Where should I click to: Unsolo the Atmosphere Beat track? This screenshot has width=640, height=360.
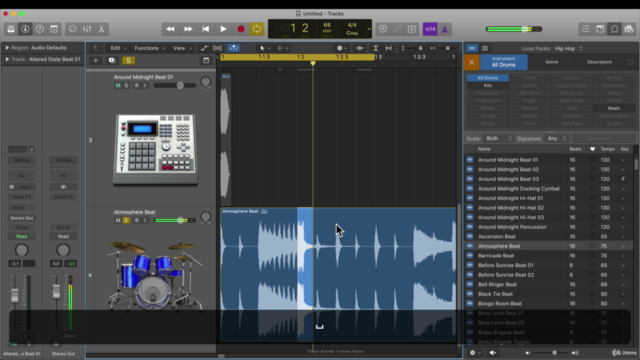click(127, 220)
